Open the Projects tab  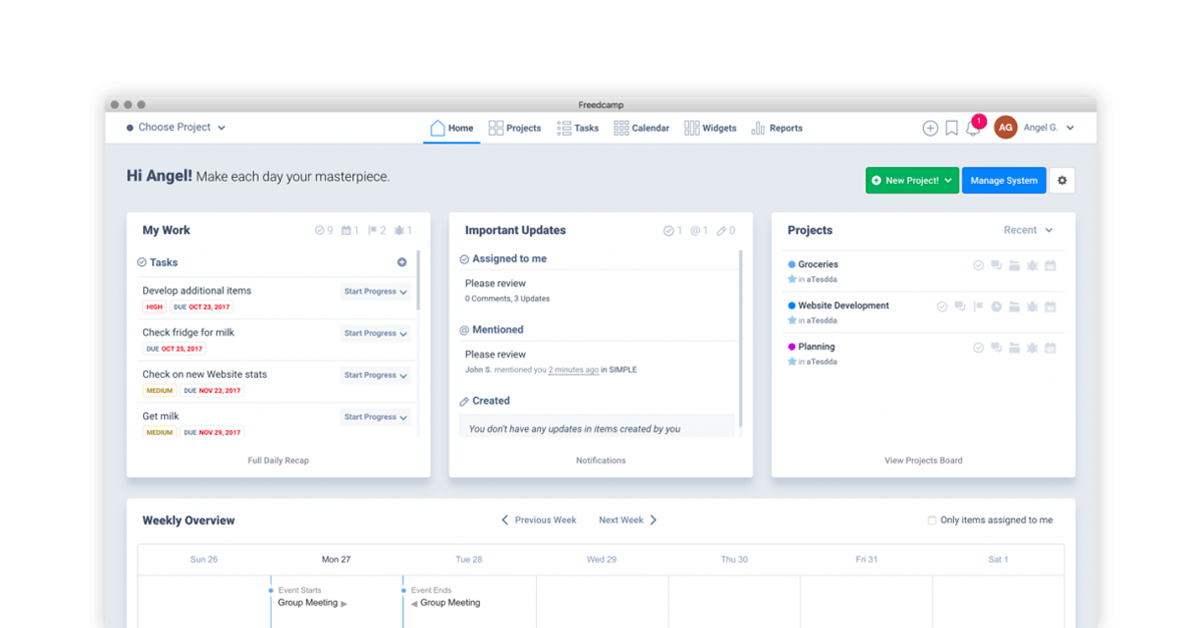click(515, 128)
